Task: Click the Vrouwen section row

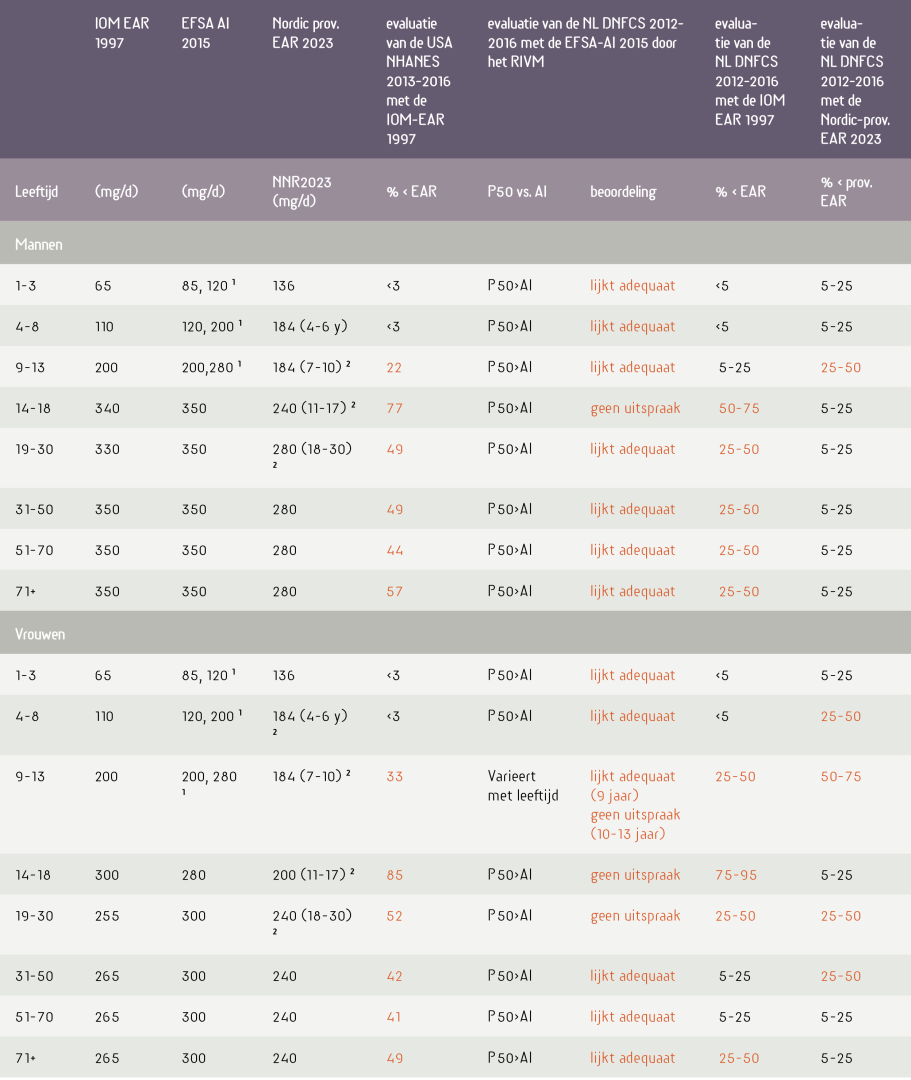Action: 40,634
